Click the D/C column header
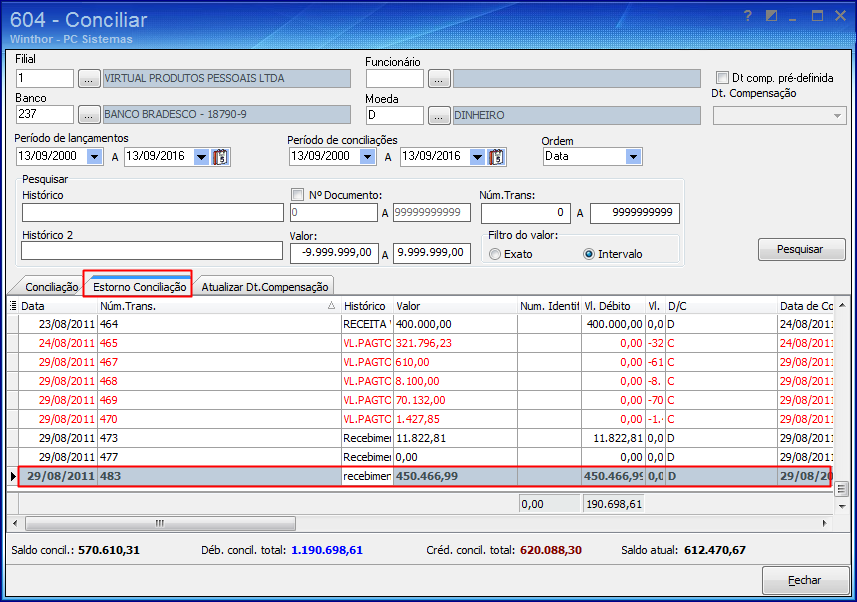857x602 pixels. (721, 306)
